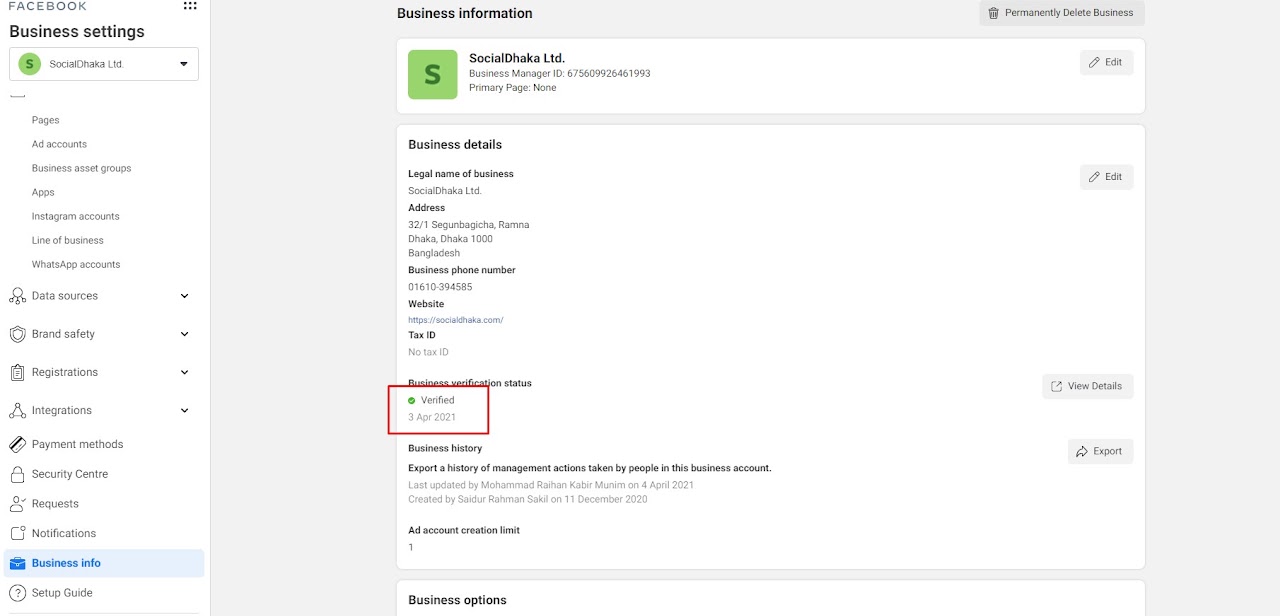Image resolution: width=1280 pixels, height=616 pixels.
Task: Expand the Registrations section chevron
Action: (184, 372)
